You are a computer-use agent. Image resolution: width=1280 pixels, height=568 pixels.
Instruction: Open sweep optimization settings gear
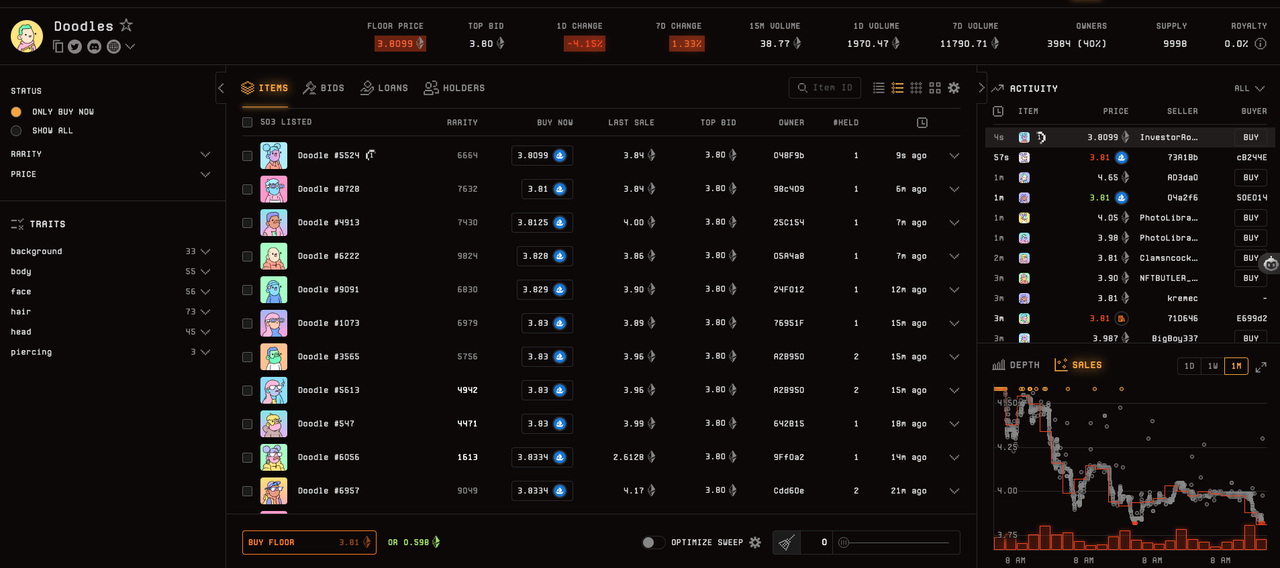tap(755, 542)
